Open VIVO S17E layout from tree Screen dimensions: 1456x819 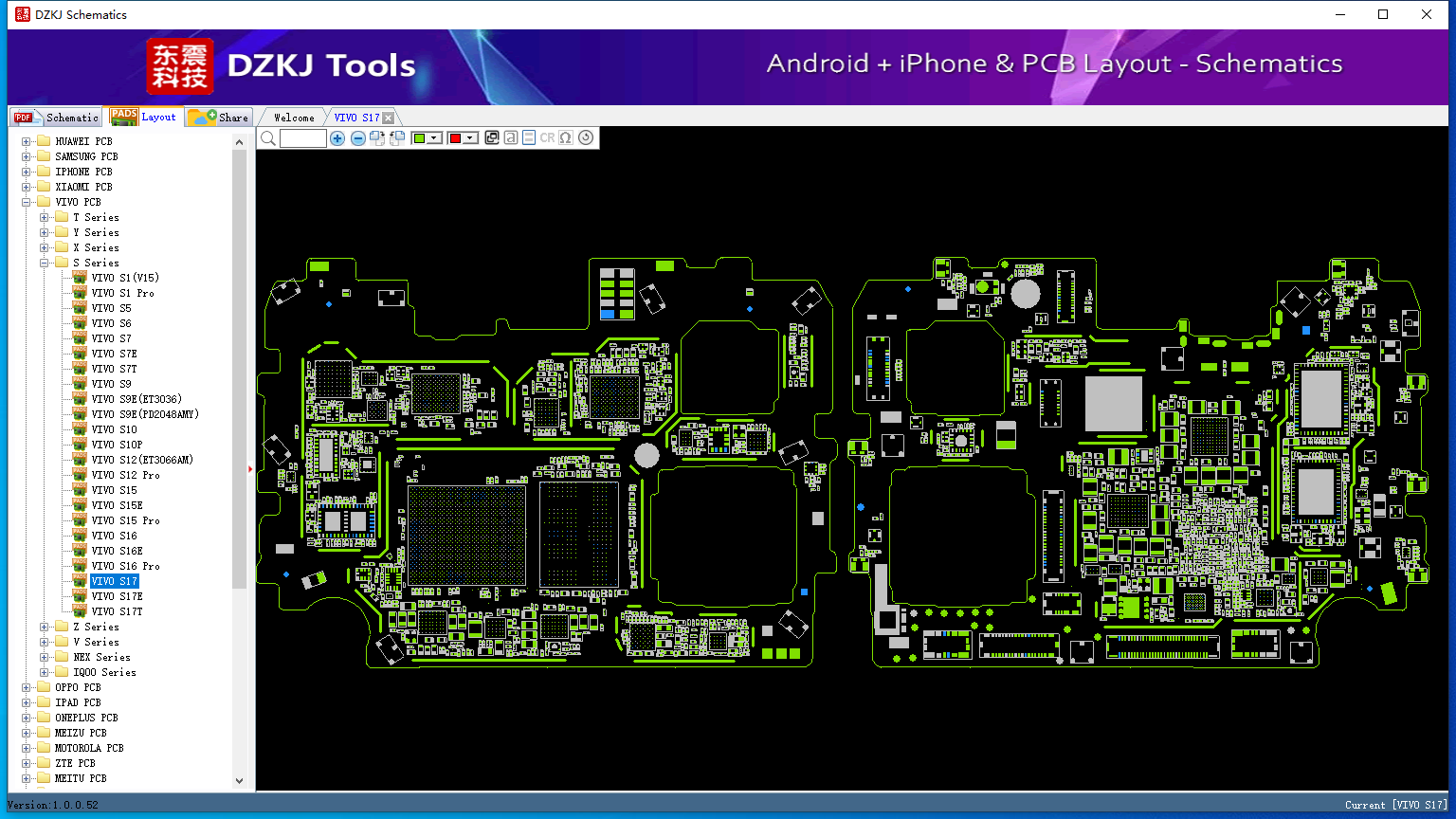click(117, 596)
